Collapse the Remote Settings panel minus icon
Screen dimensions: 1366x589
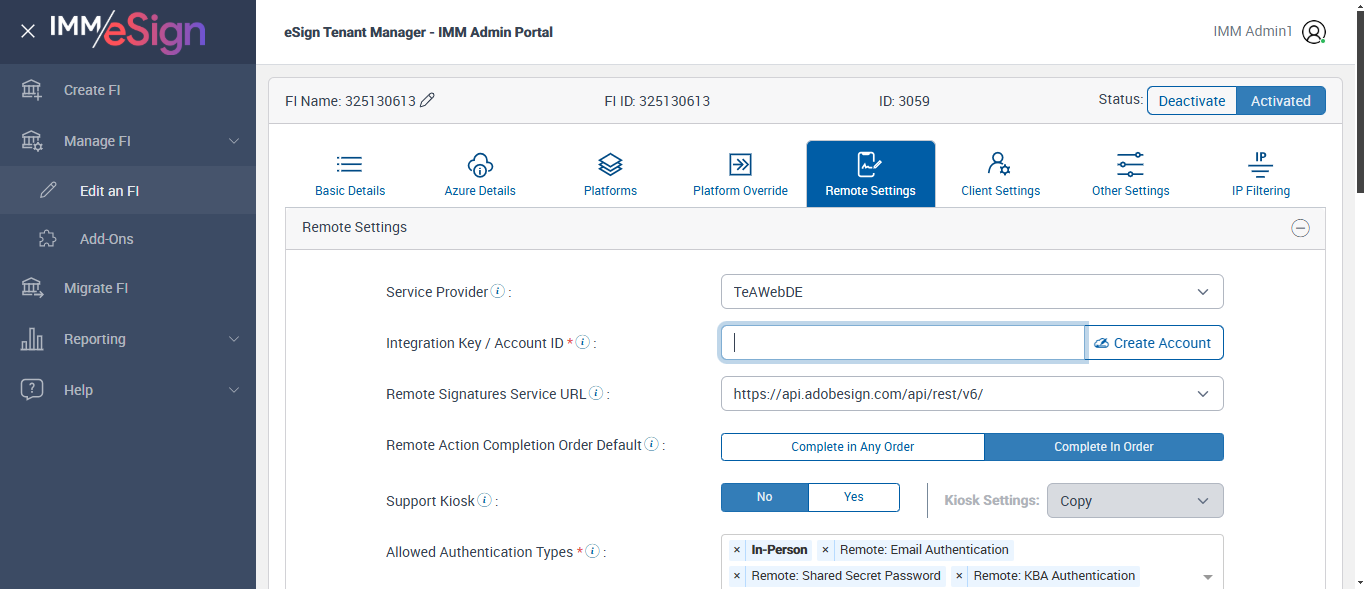1300,228
